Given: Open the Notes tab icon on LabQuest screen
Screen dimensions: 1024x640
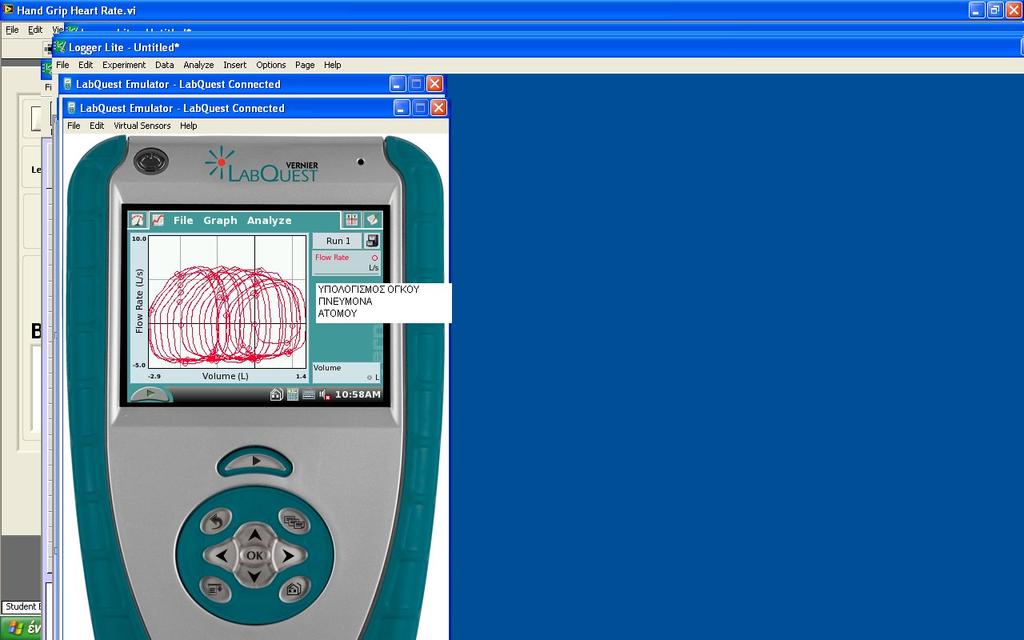Looking at the screenshot, I should tap(372, 220).
